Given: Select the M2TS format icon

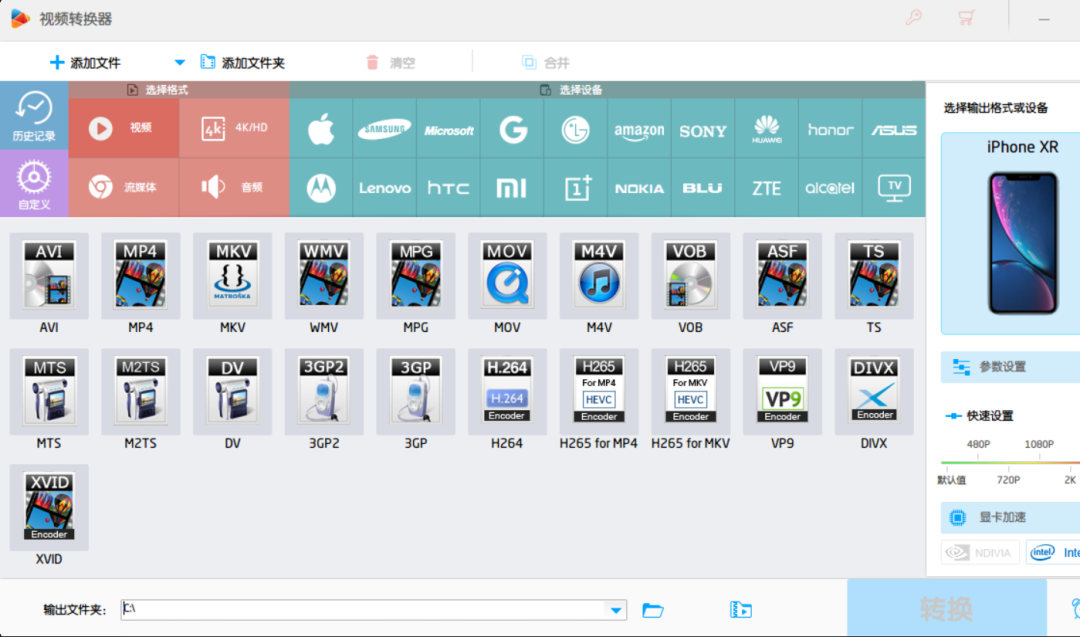Looking at the screenshot, I should click(141, 391).
